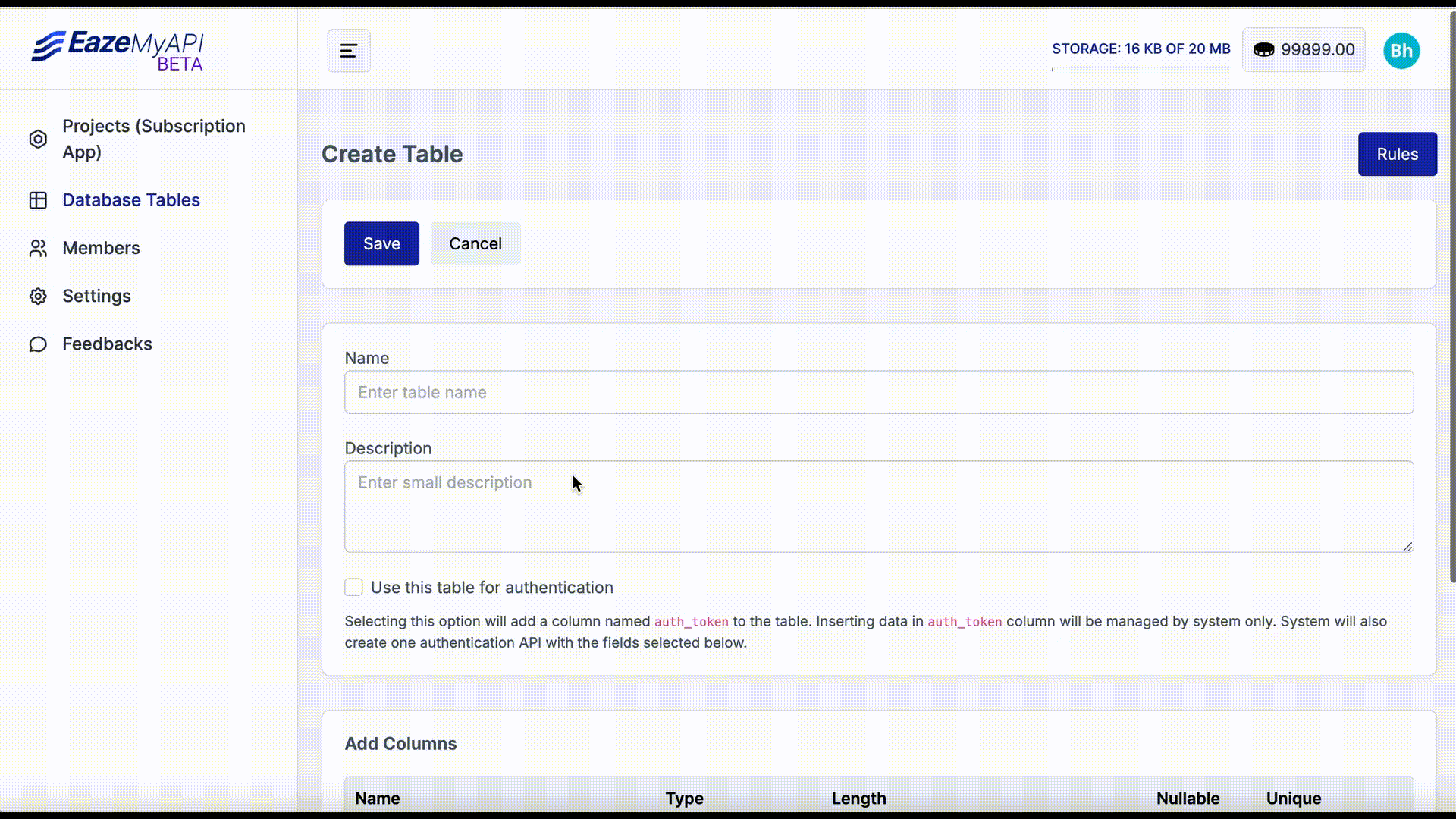1456x819 pixels.
Task: Click the Projects hexagon icon
Action: (x=38, y=140)
